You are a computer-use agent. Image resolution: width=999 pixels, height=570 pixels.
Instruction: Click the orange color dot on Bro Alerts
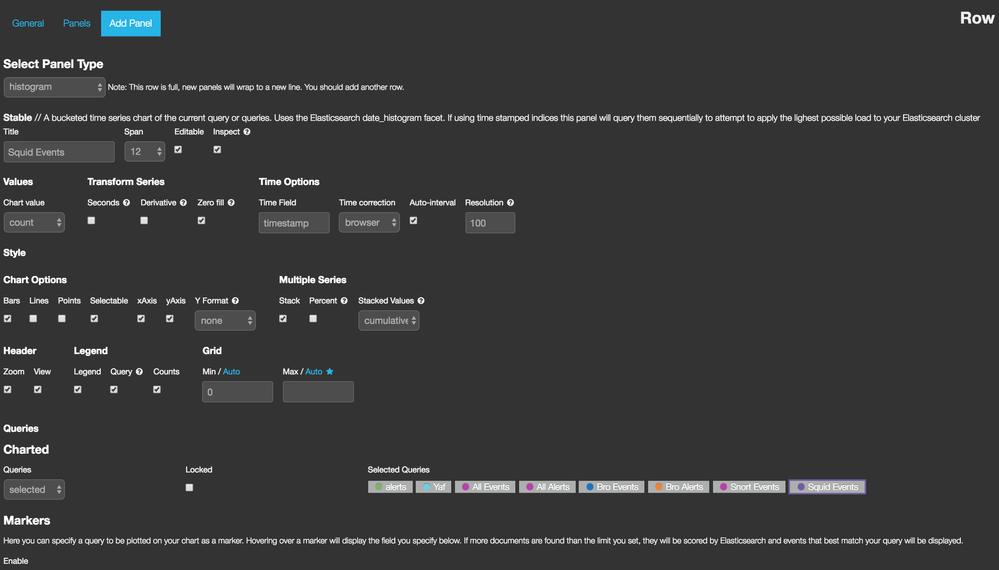tap(659, 487)
